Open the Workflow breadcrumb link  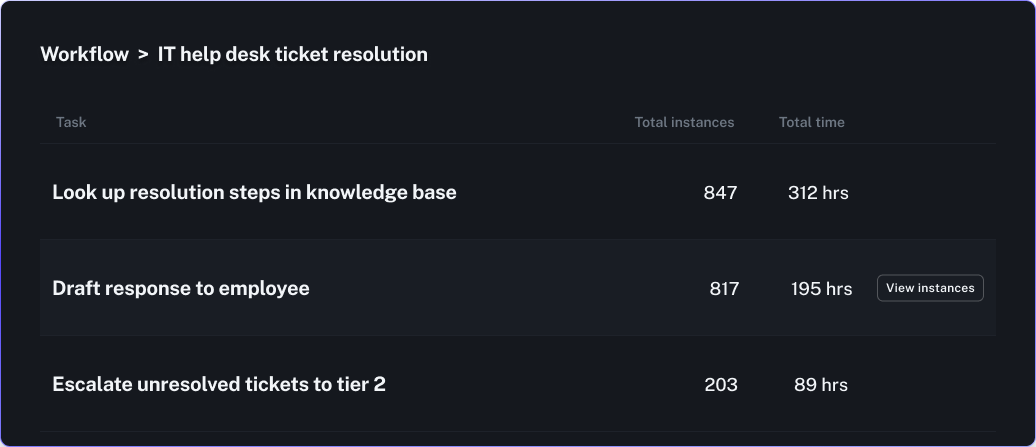pyautogui.click(x=84, y=55)
